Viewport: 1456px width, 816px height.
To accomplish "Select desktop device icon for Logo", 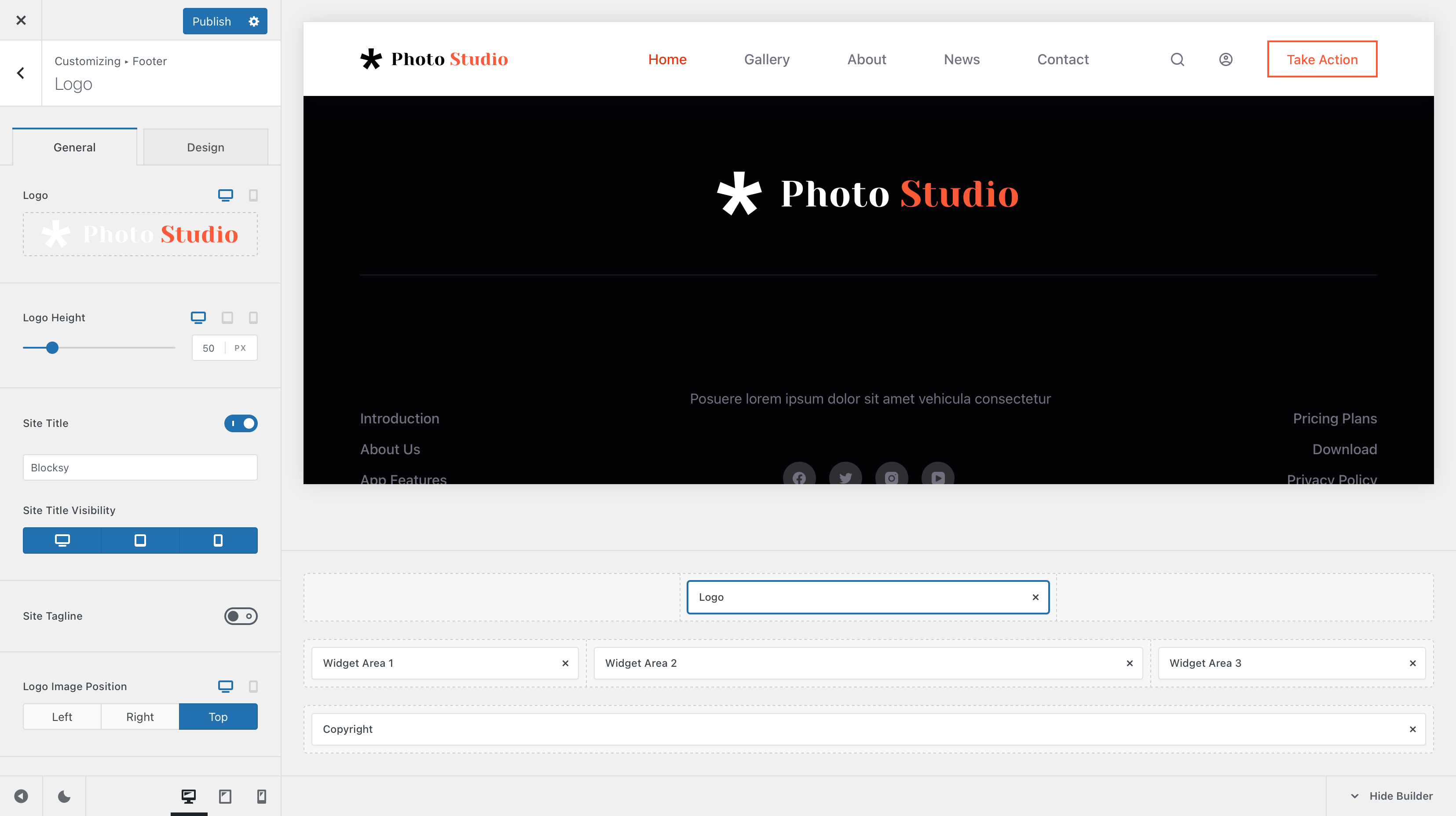I will (226, 195).
